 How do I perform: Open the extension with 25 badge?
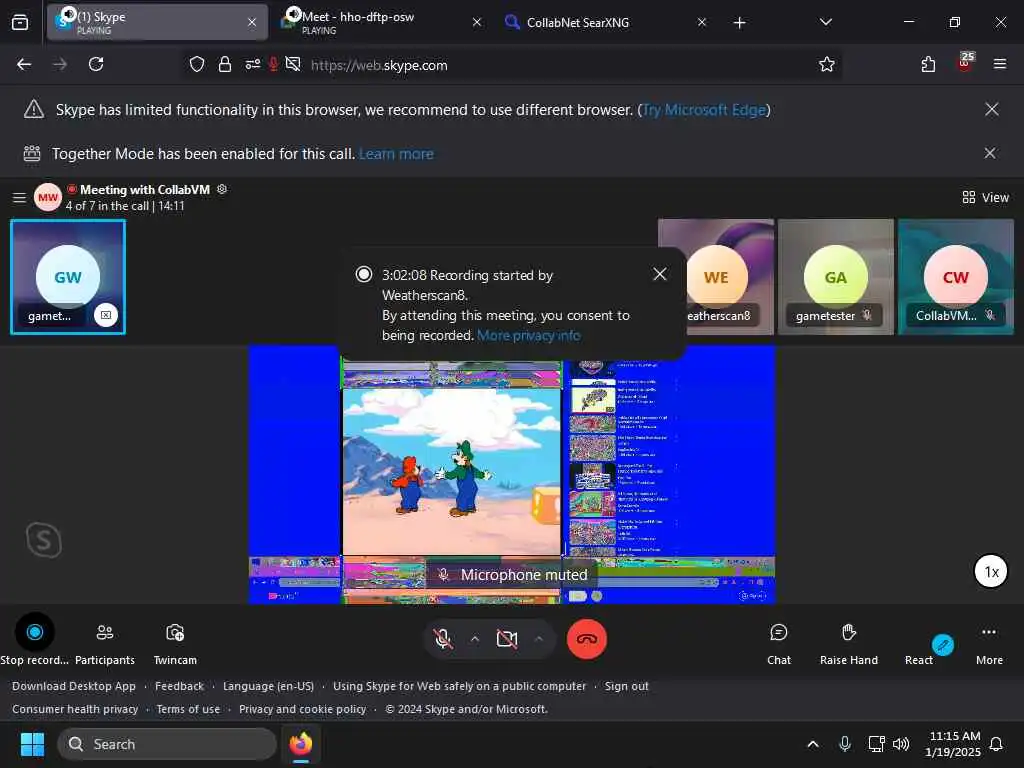click(x=965, y=63)
